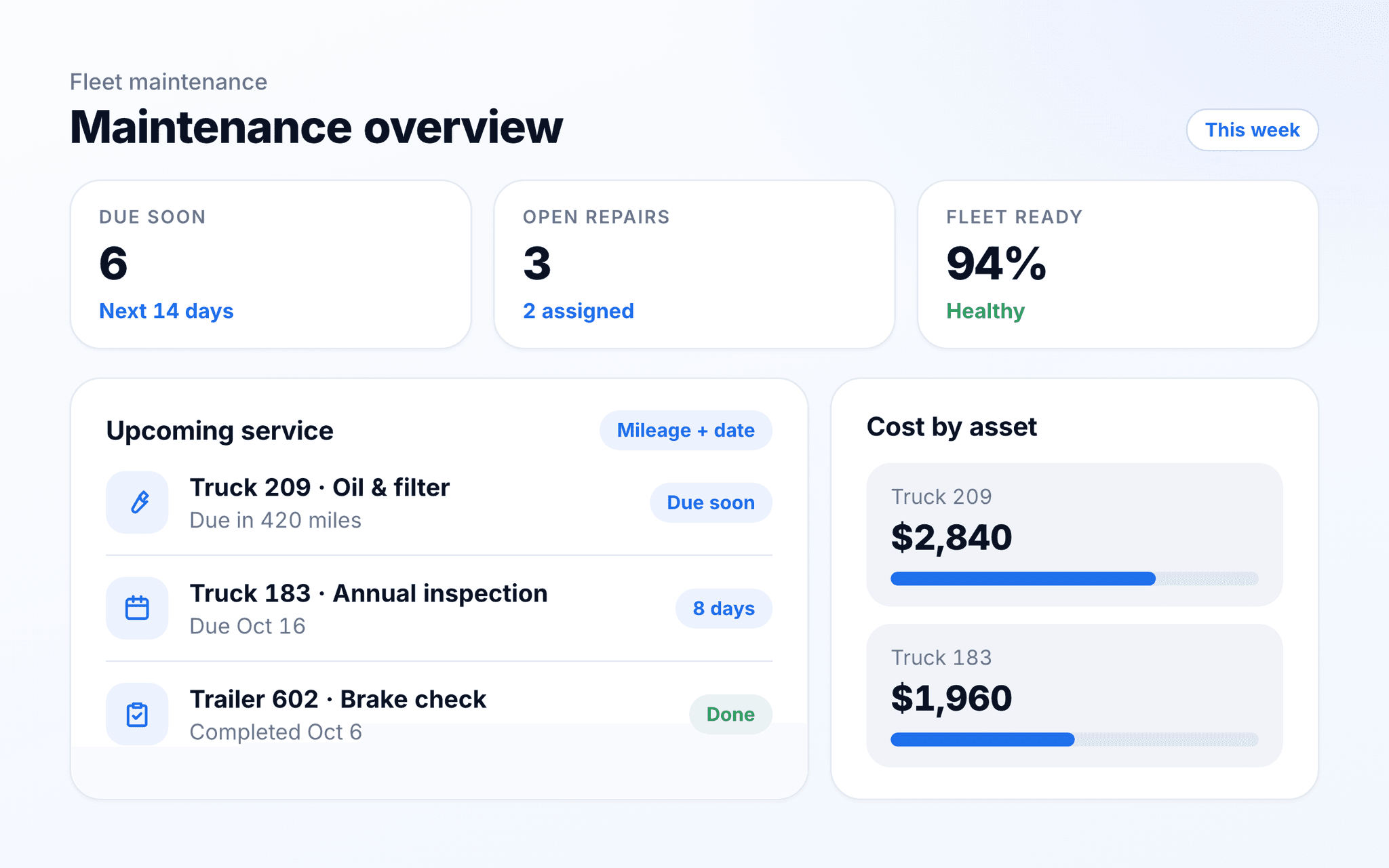
Task: Click the Fleet maintenance breadcrumb text
Action: (x=168, y=81)
